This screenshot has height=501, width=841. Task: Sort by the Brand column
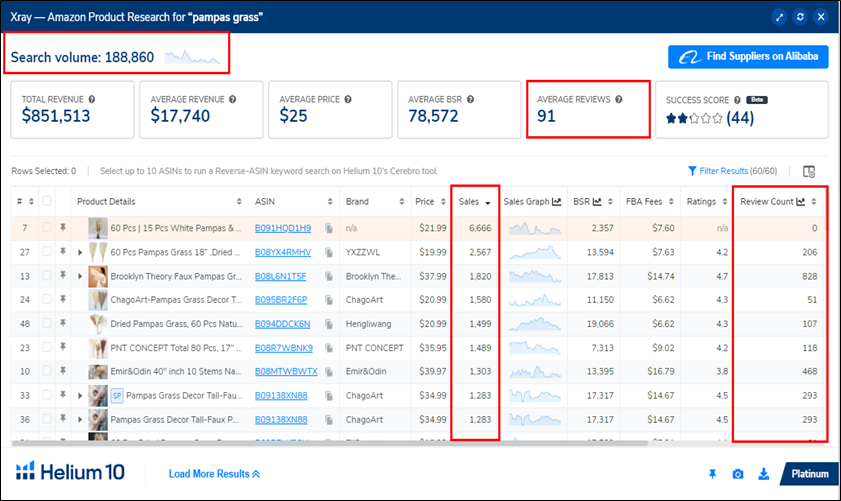401,202
